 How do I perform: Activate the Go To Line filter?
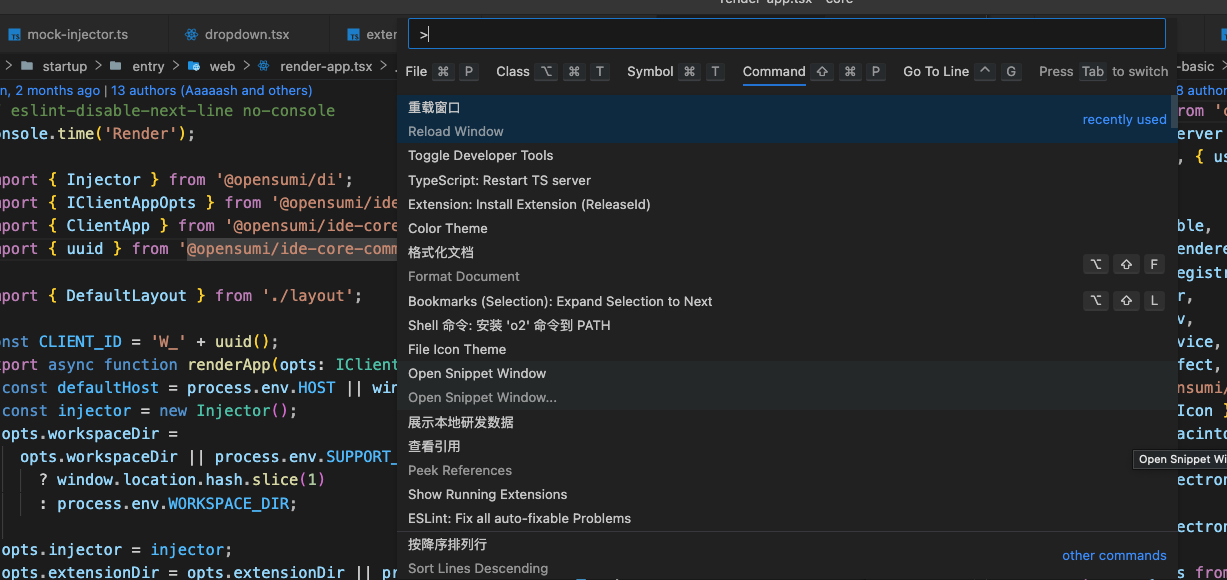(936, 71)
